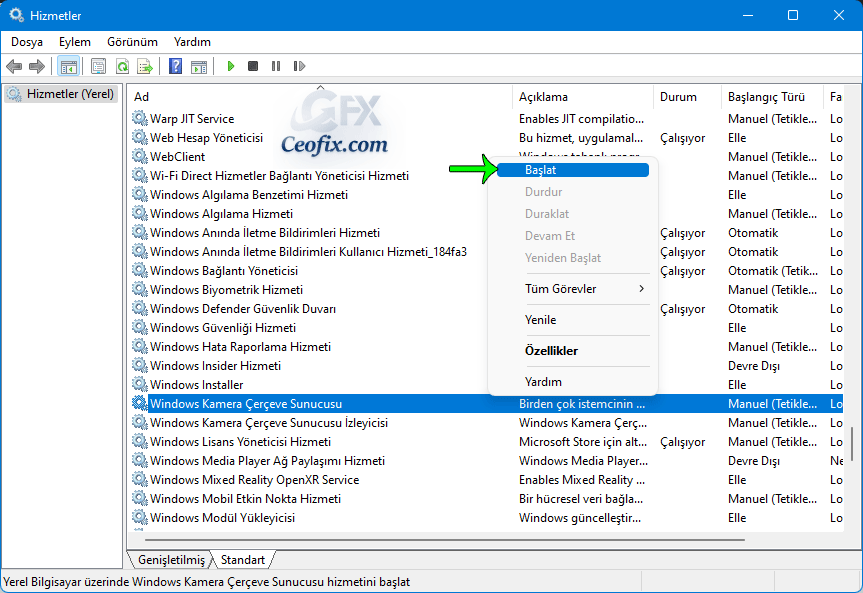The width and height of the screenshot is (863, 593).
Task: Sort by the Durum column header
Action: click(x=687, y=97)
